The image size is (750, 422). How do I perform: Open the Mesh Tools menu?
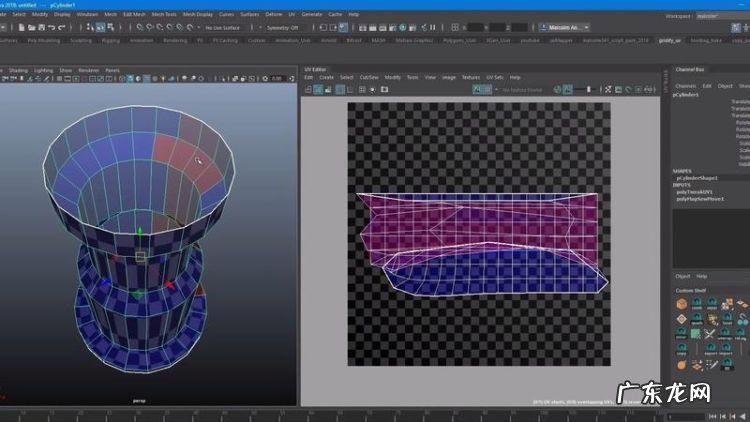click(x=163, y=15)
